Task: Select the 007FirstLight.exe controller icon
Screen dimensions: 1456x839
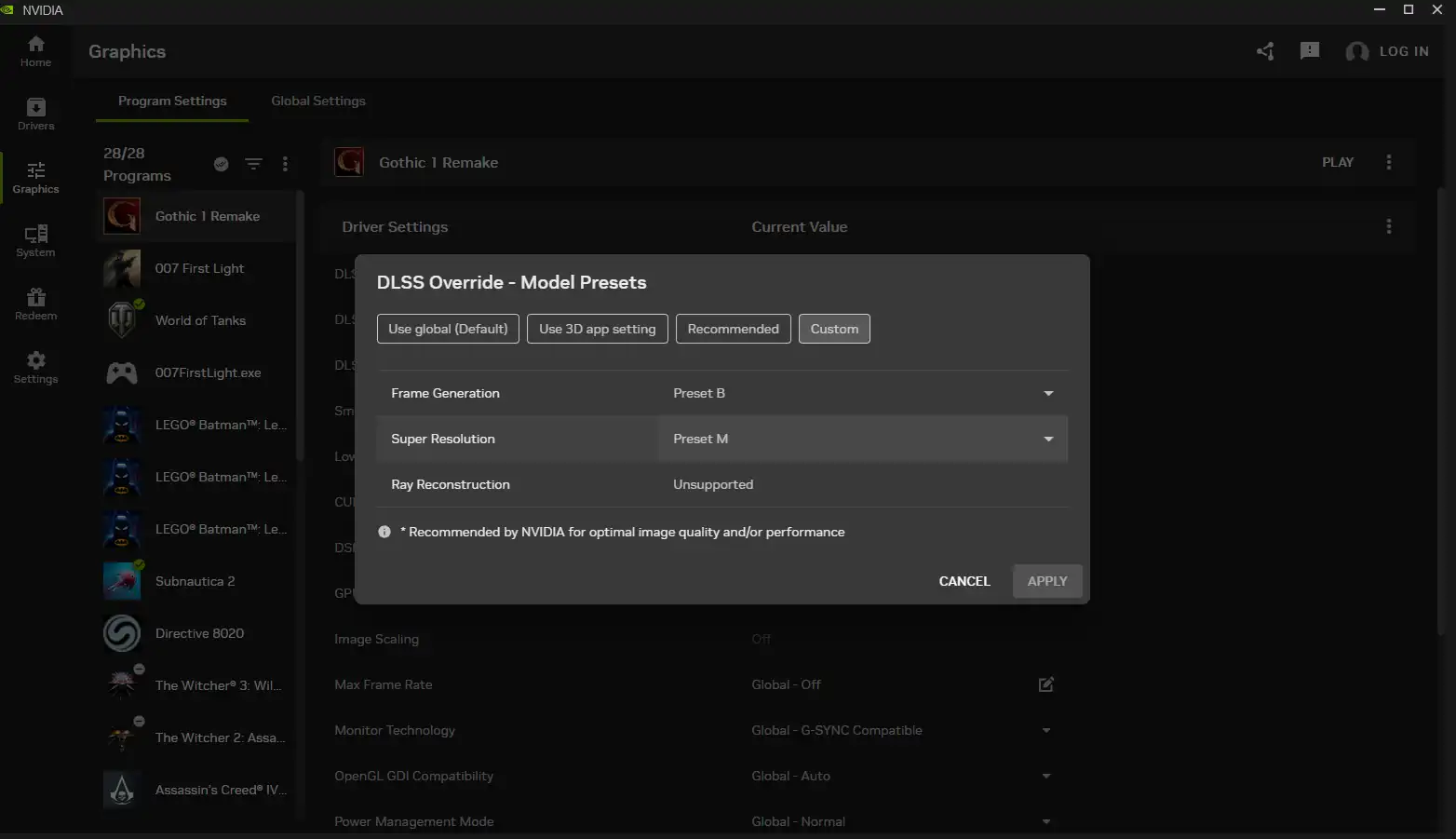Action: click(122, 372)
